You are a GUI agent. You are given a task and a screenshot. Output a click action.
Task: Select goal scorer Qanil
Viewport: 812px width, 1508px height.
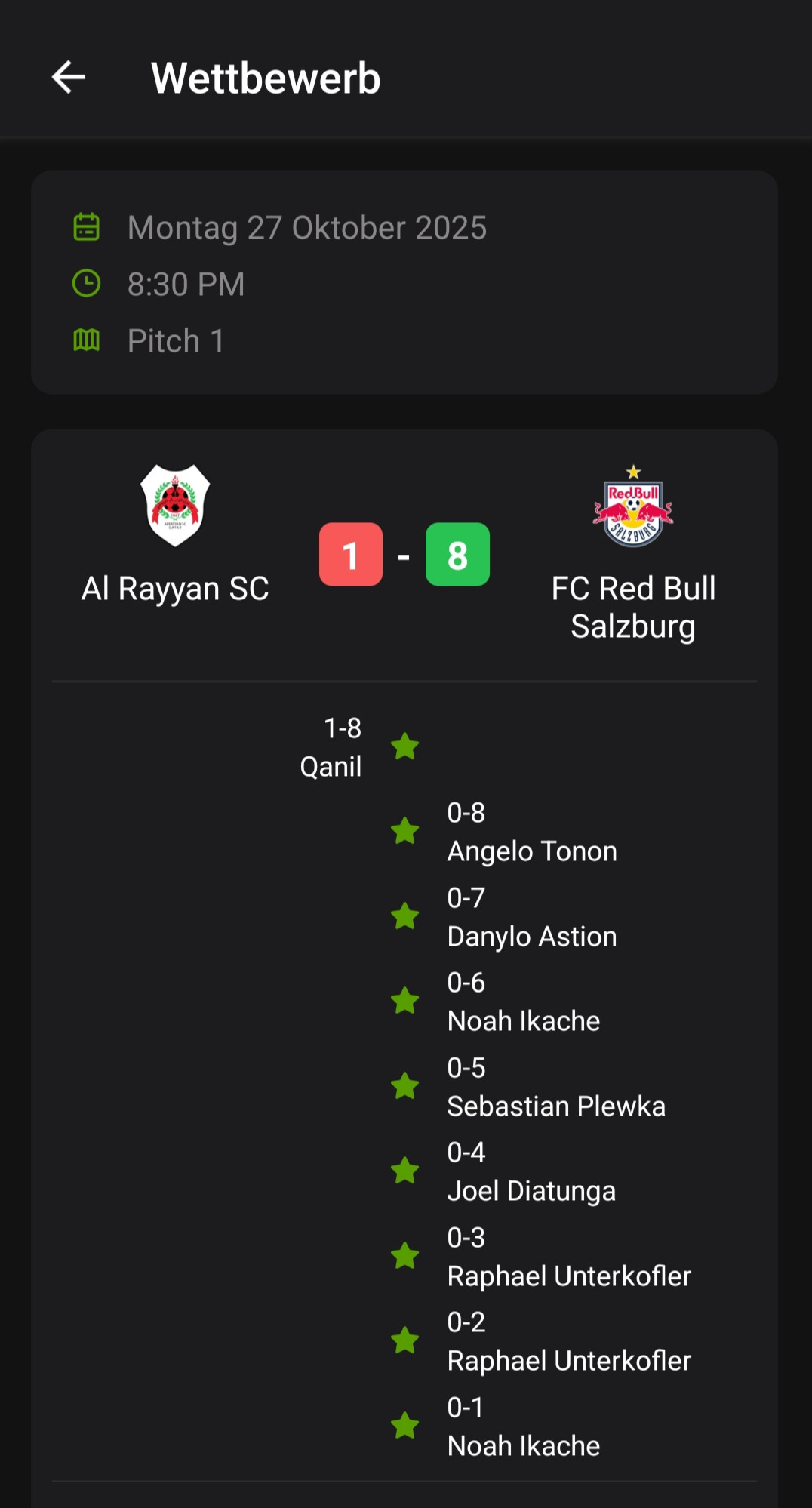point(331,767)
